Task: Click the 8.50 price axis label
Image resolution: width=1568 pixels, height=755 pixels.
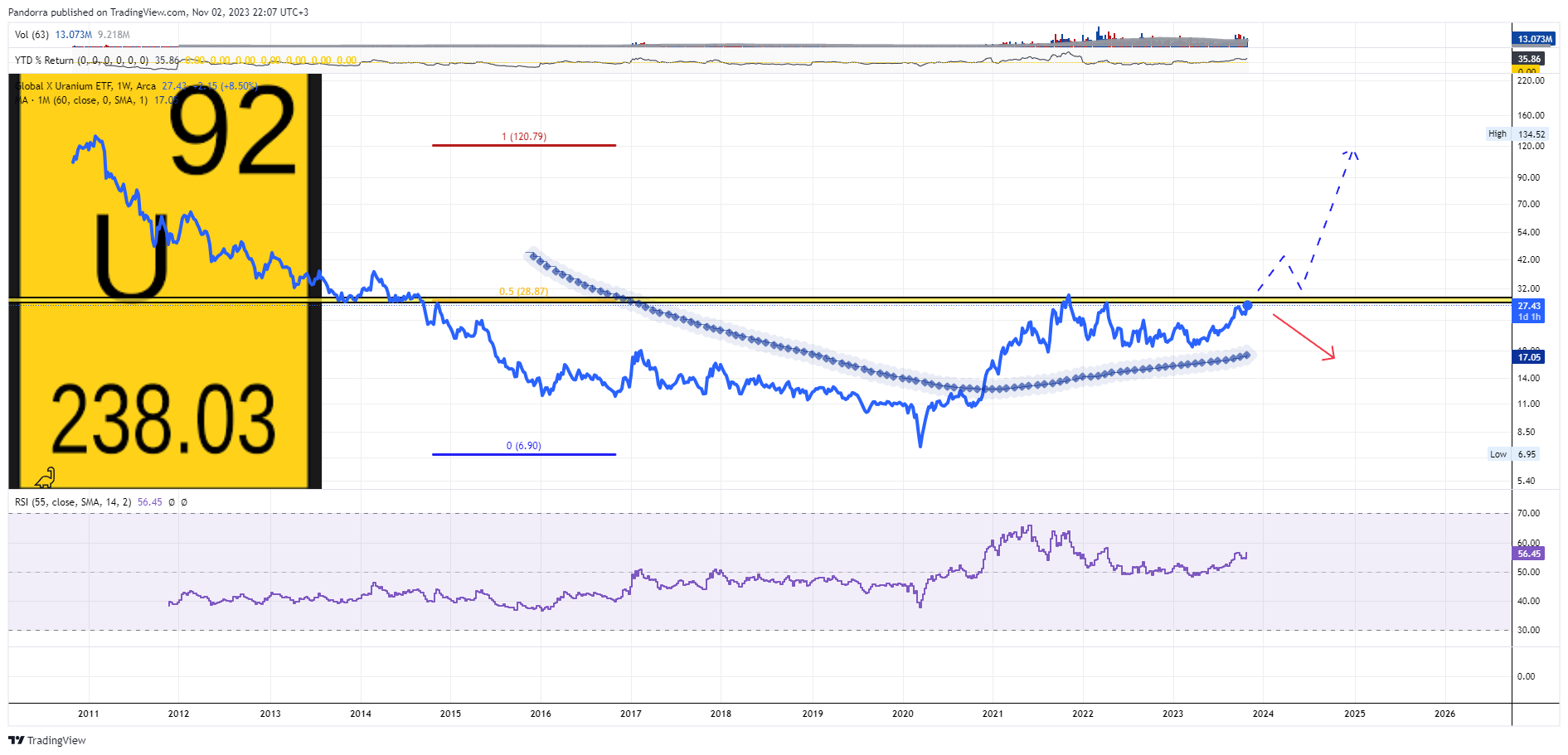Action: [1526, 433]
